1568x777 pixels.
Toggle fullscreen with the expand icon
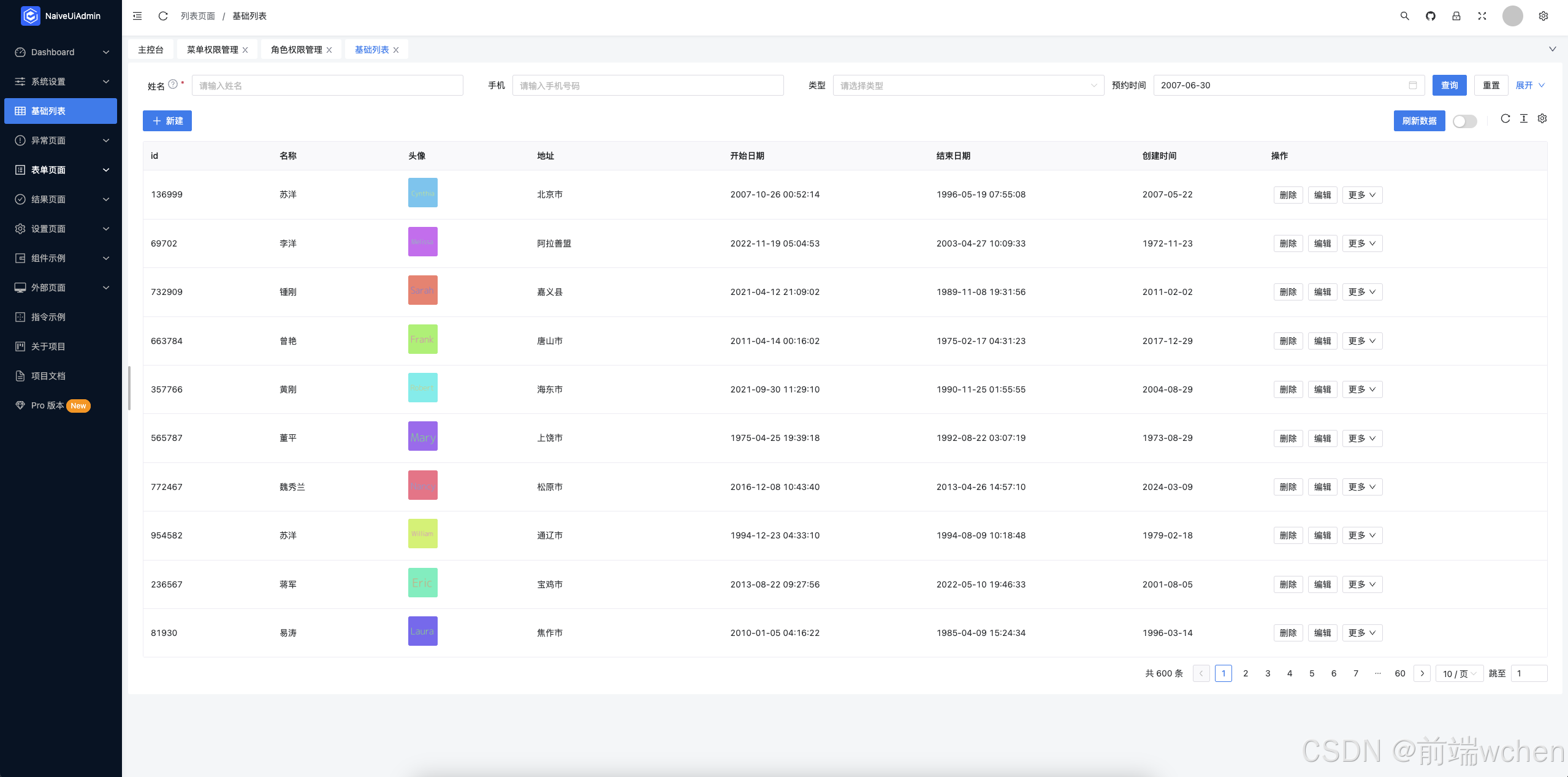click(1482, 16)
